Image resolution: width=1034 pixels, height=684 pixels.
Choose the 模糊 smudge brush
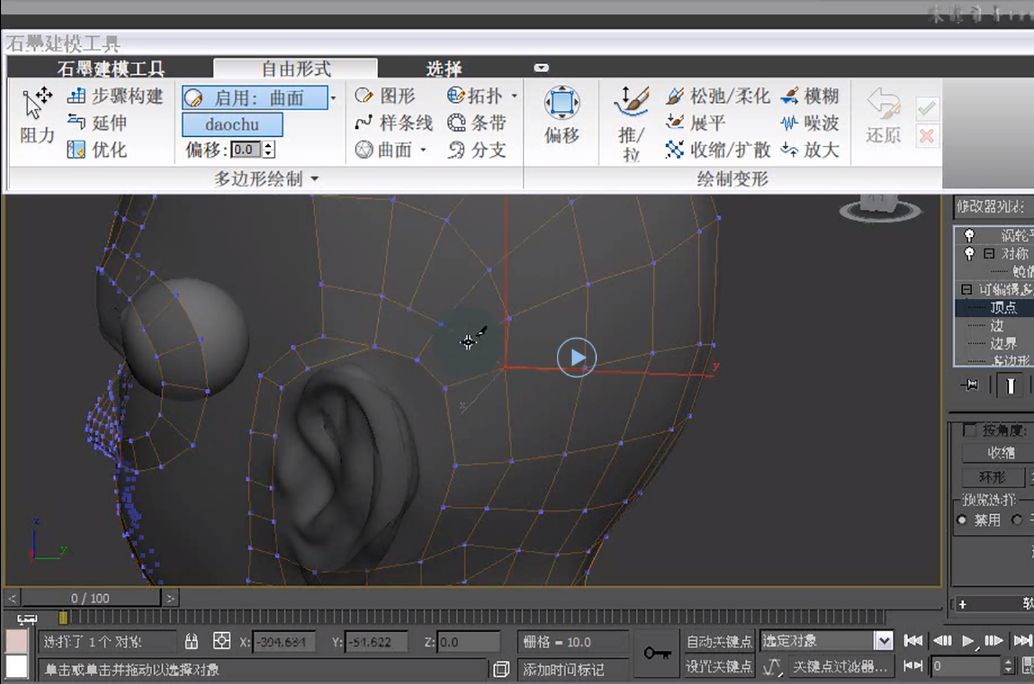coord(810,96)
